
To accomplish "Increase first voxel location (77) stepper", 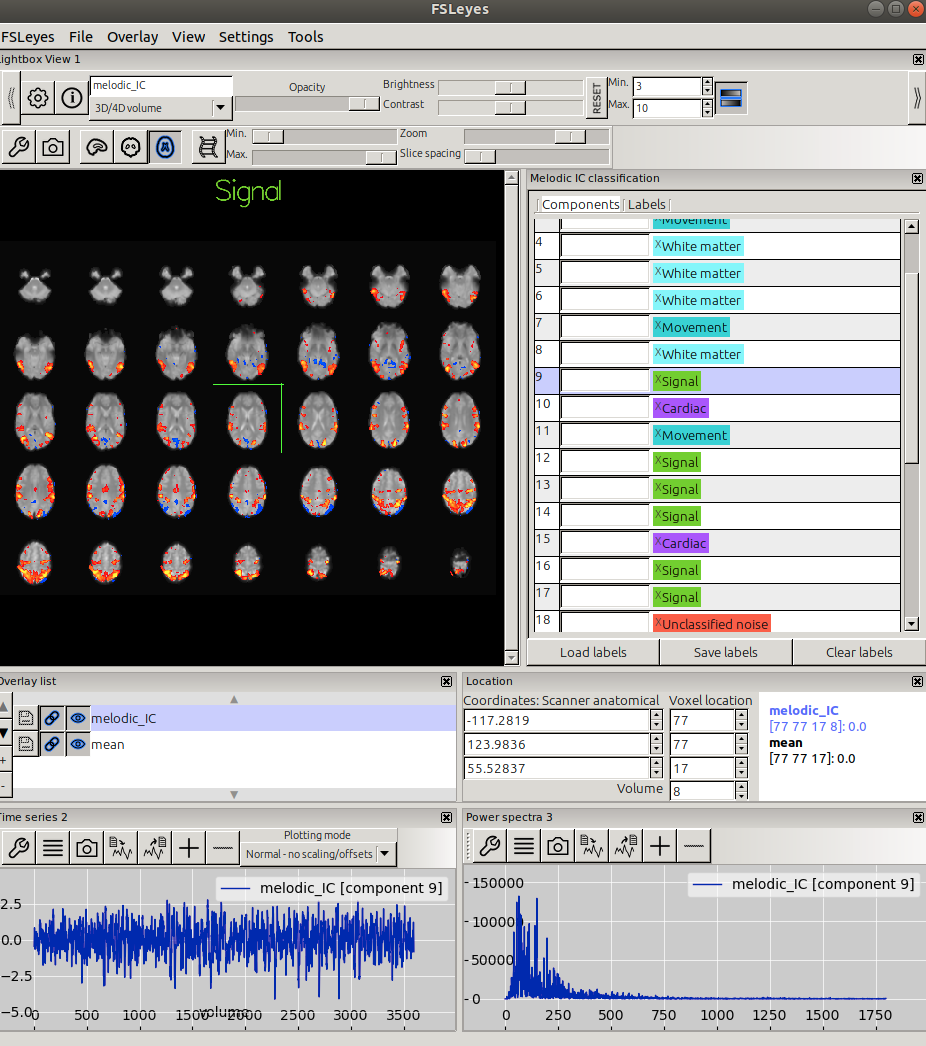I will click(x=741, y=715).
